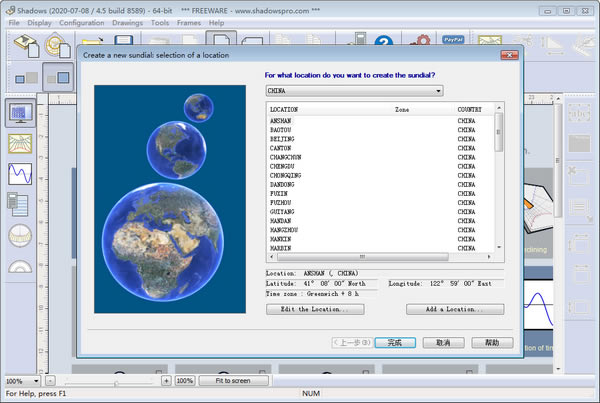Click the astrolabe dial icon in sidebar

point(20,236)
